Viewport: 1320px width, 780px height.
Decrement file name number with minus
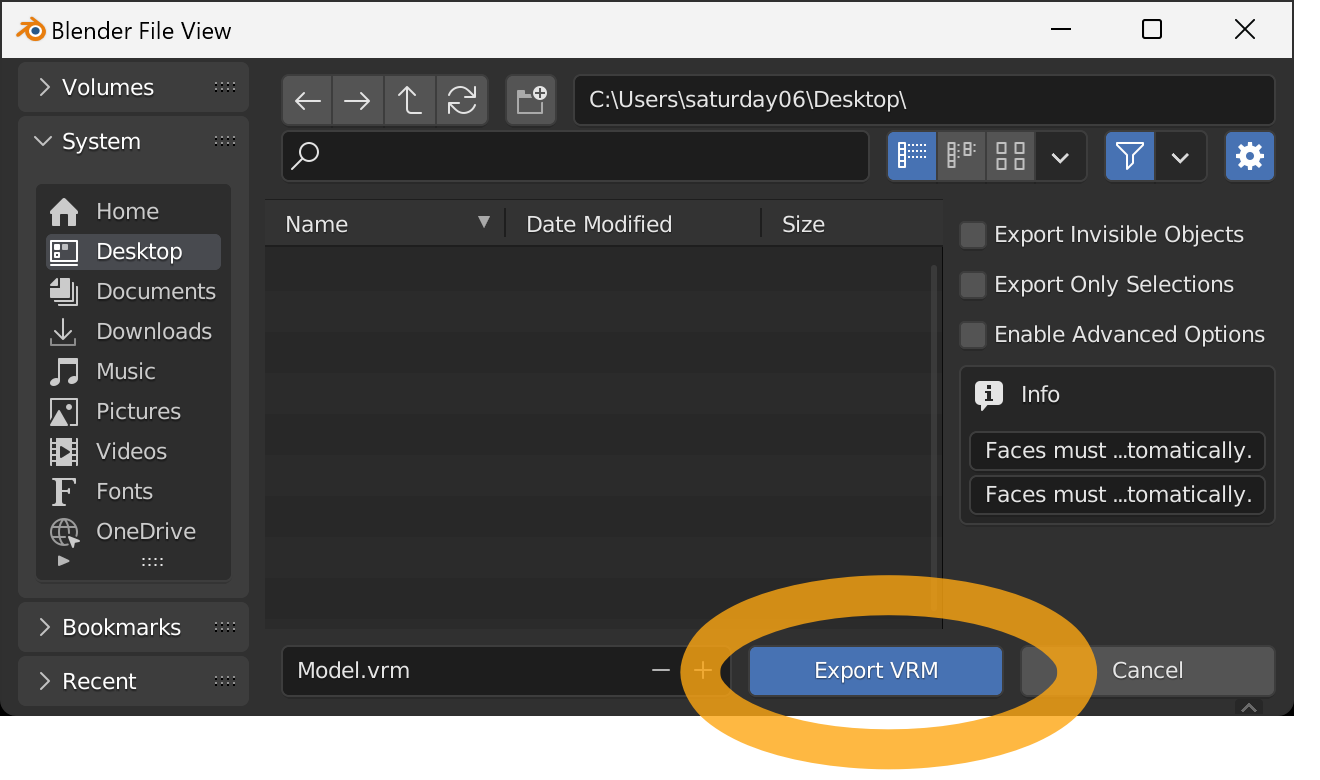click(x=660, y=670)
